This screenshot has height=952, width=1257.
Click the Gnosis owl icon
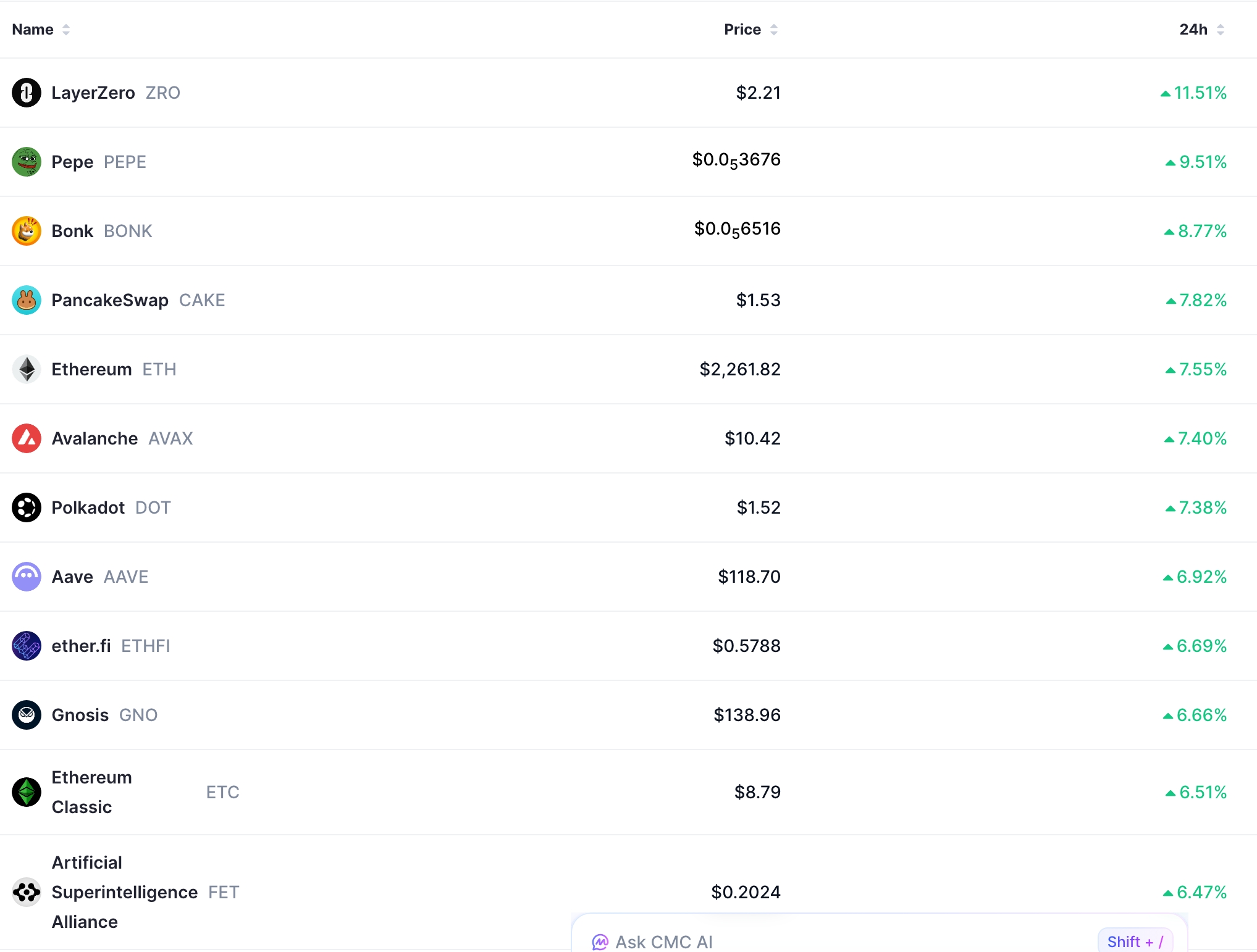pos(26,715)
